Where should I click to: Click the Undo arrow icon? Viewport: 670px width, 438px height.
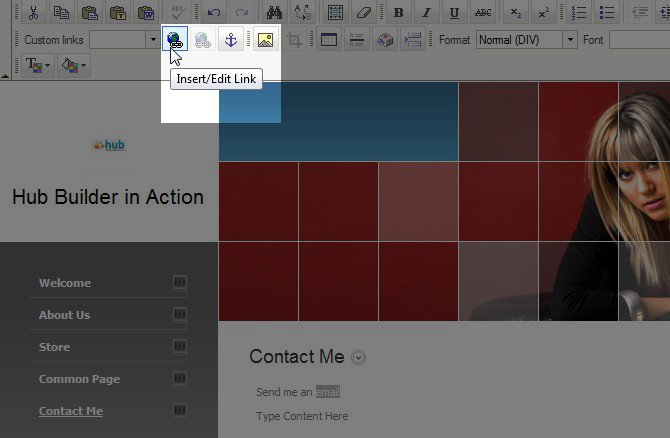[x=214, y=13]
